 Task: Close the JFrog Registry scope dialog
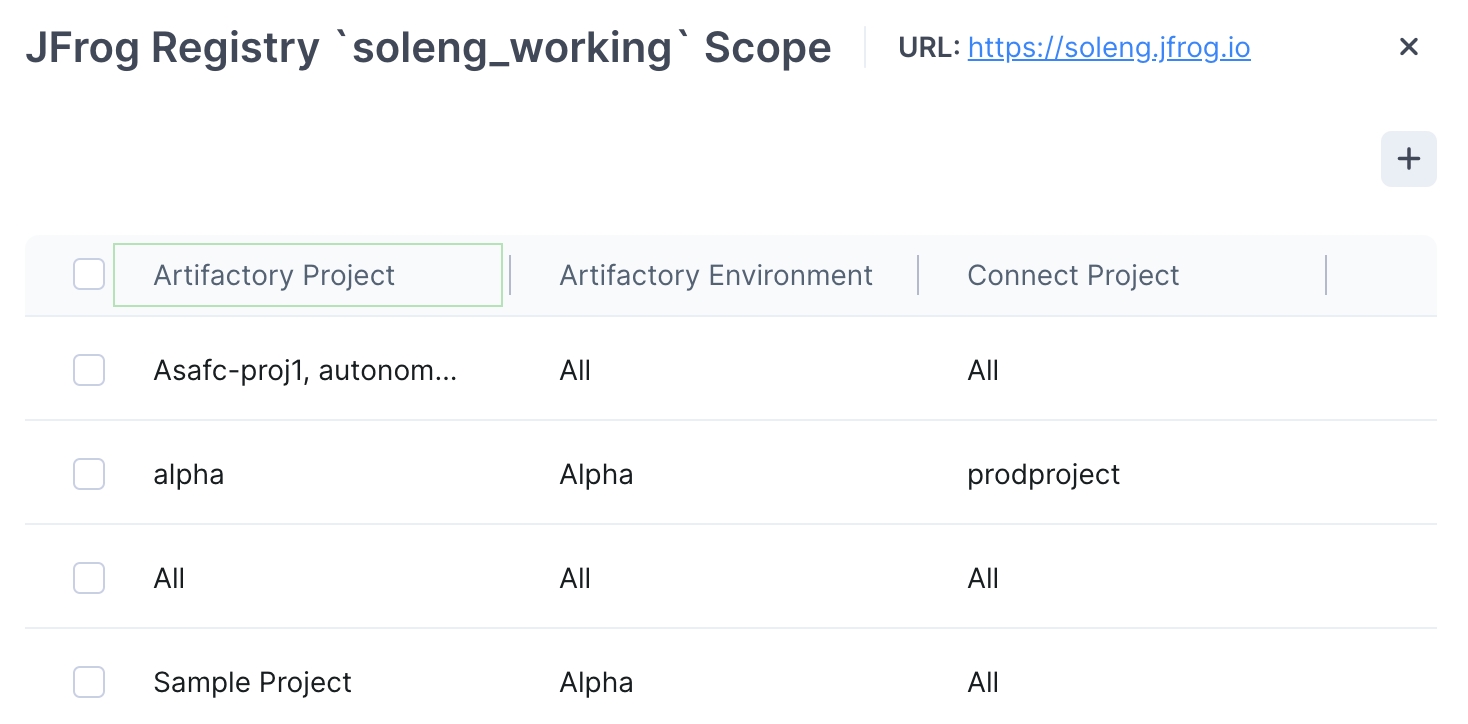[1408, 47]
